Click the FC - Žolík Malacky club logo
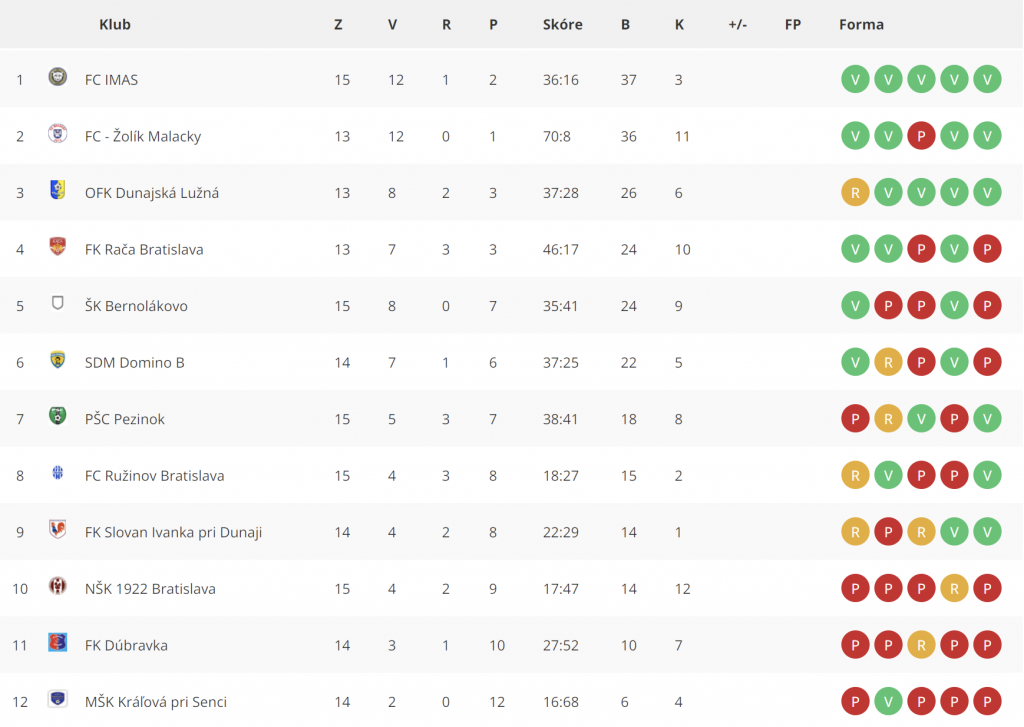The width and height of the screenshot is (1024, 727). coord(57,134)
